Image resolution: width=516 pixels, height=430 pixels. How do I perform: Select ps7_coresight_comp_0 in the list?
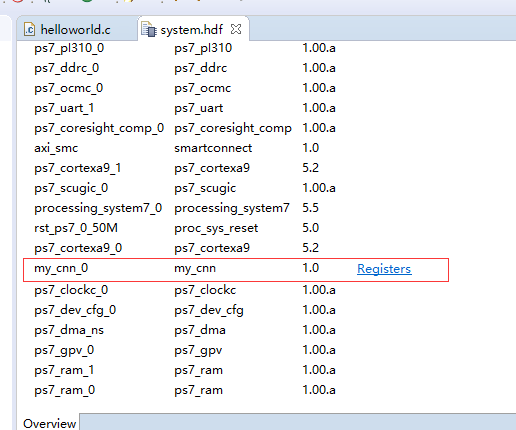(x=99, y=128)
